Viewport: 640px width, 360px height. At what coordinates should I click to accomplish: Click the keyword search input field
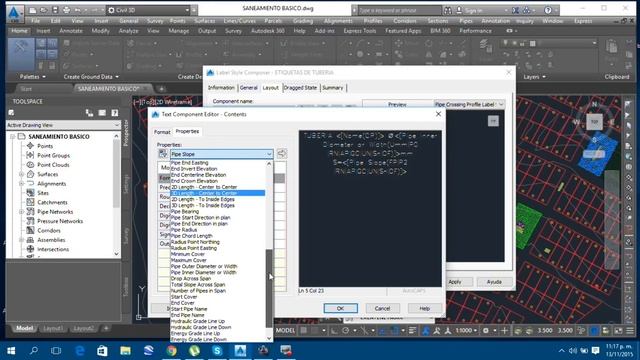coord(400,10)
